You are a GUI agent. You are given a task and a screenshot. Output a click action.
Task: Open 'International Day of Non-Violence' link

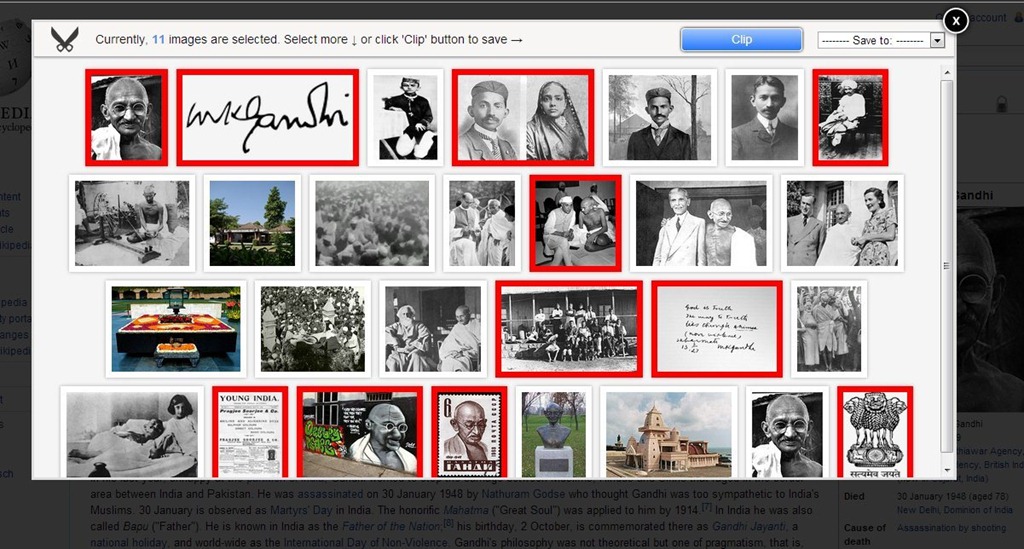click(x=365, y=542)
